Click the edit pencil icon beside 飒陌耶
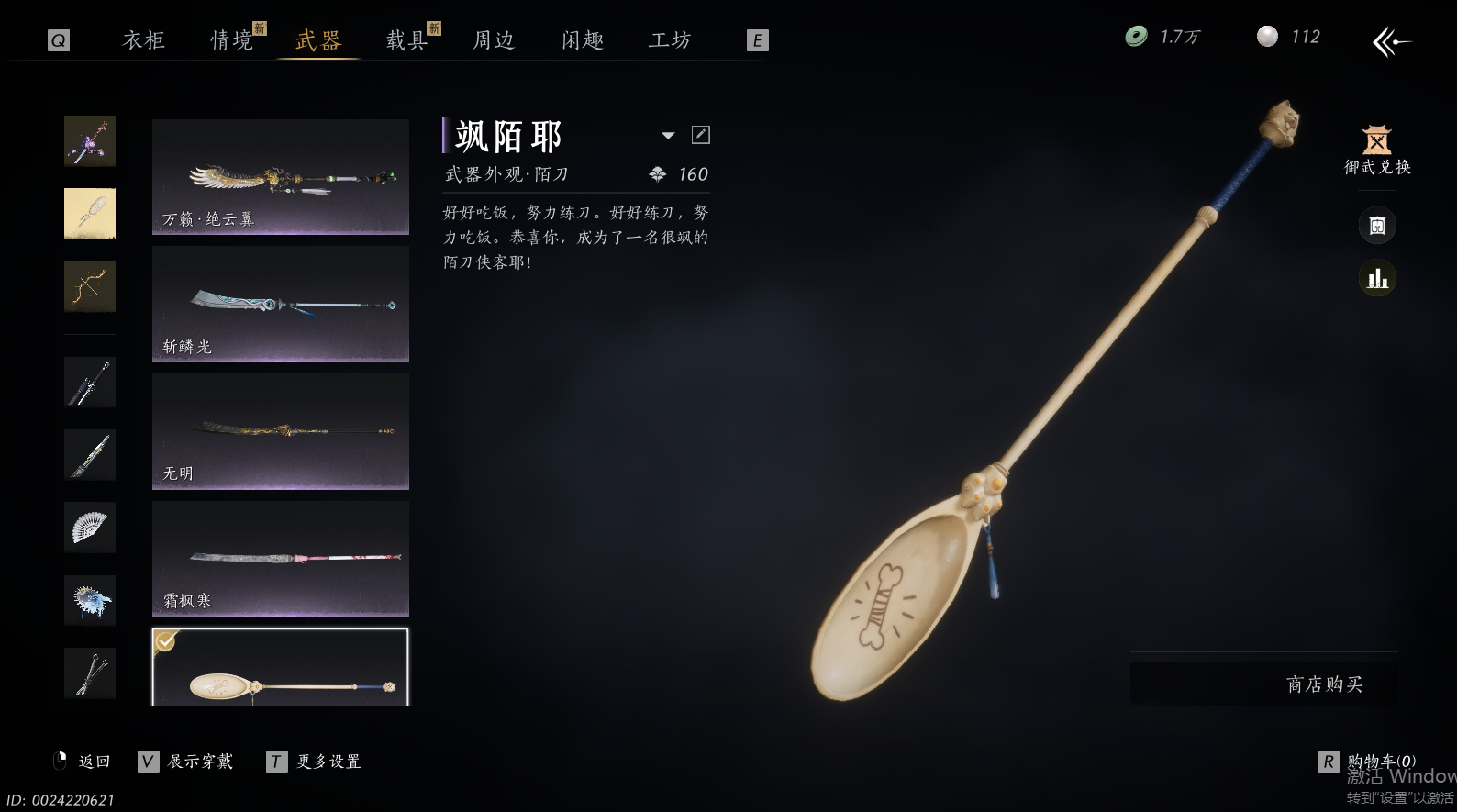The height and width of the screenshot is (812, 1457). [701, 135]
